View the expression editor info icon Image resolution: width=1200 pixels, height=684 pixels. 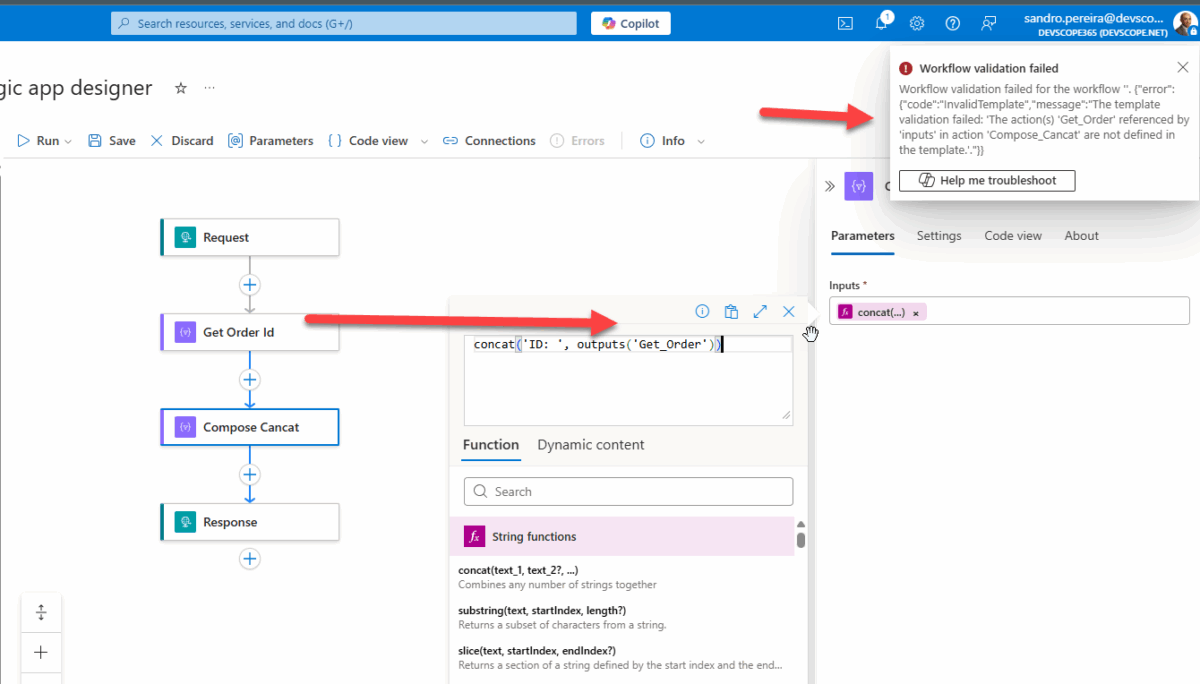[x=702, y=311]
